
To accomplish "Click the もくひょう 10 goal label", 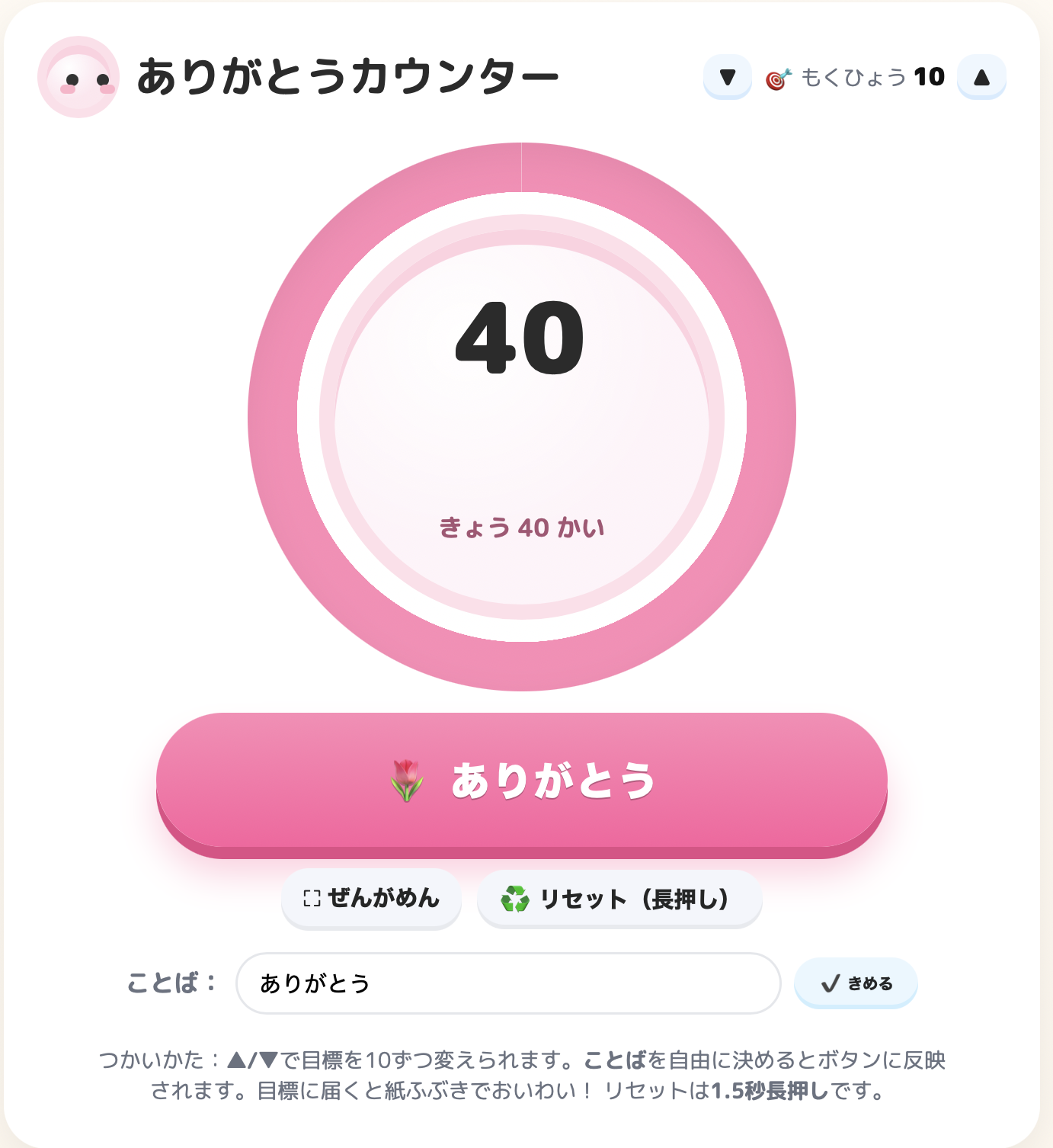I will click(x=872, y=77).
